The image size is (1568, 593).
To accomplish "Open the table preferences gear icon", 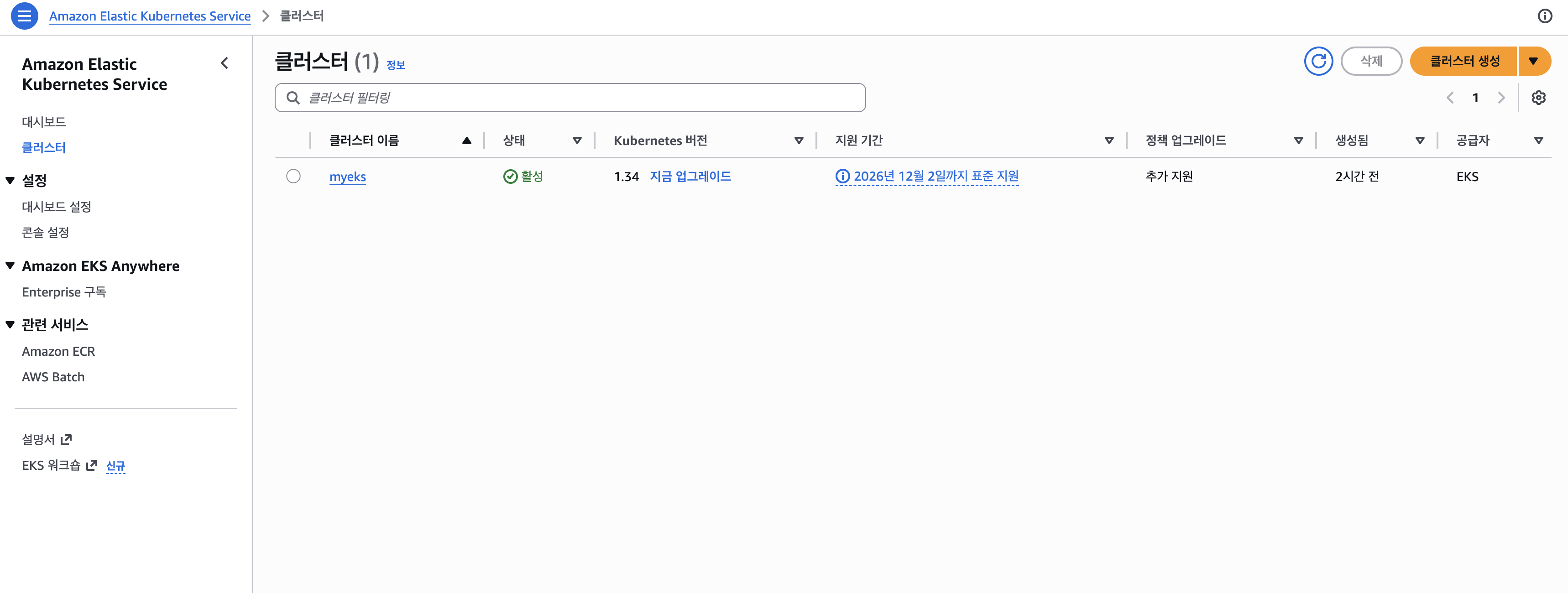I will click(1539, 97).
